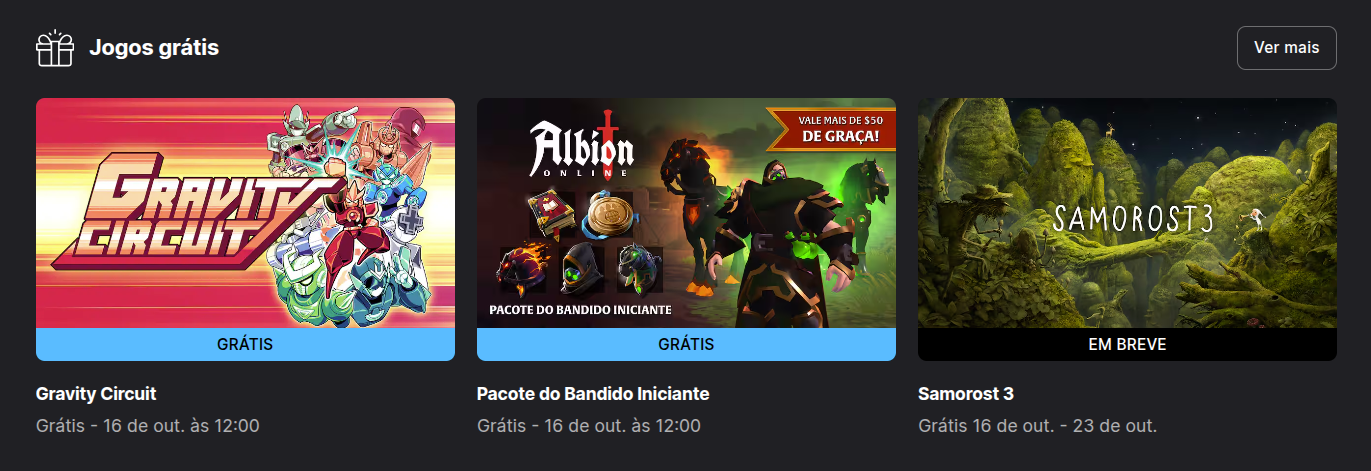Click the gift box icon beside Jogos grátis
1371x471 pixels.
point(55,48)
